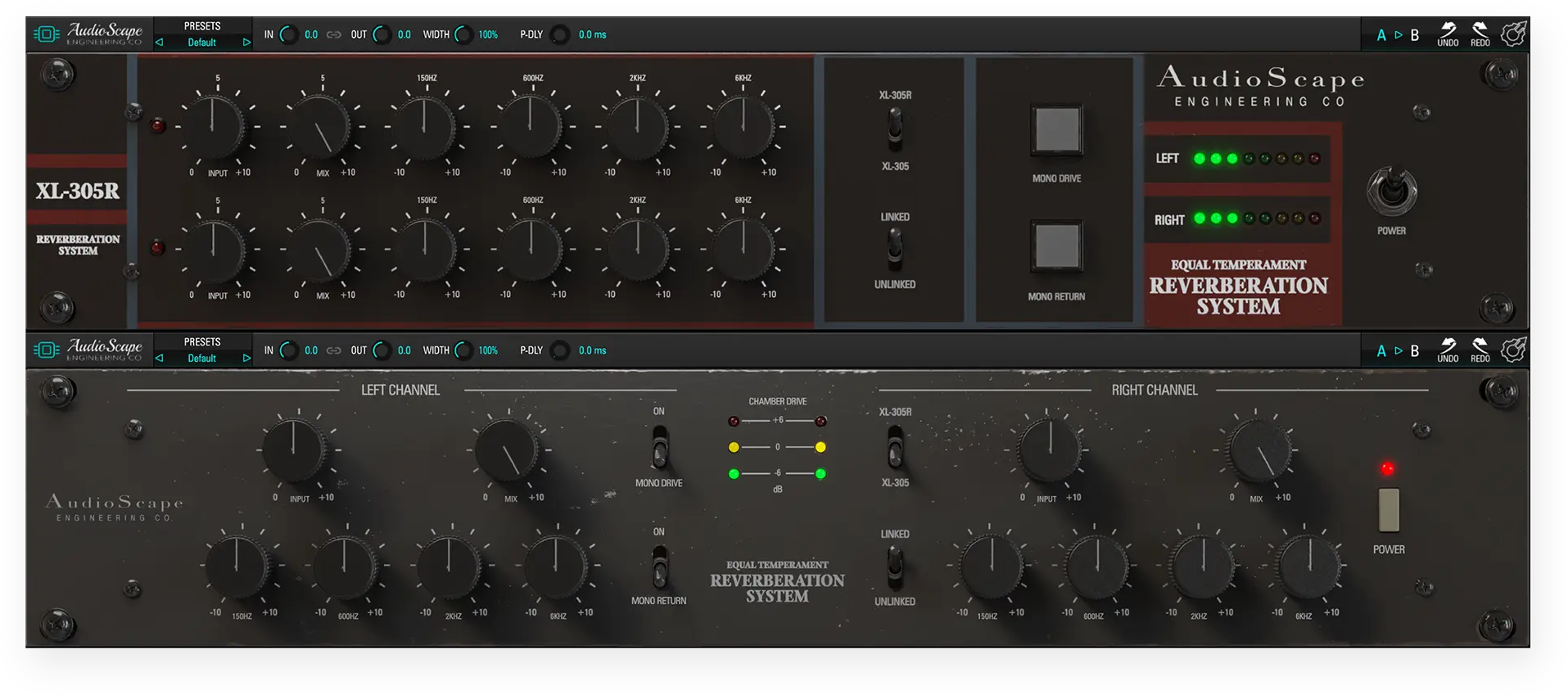Click Redo in the black plugin's toolbar
Image resolution: width=1568 pixels, height=695 pixels.
(1480, 350)
